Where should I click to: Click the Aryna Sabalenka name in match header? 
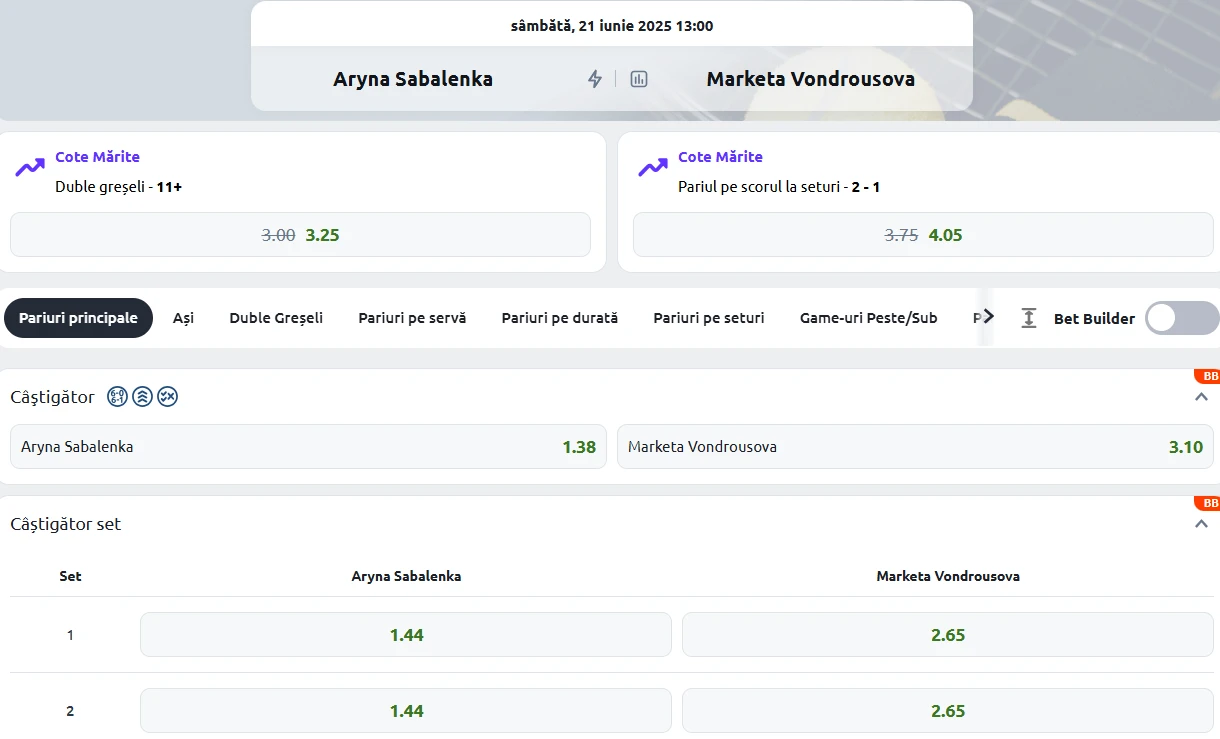click(413, 79)
